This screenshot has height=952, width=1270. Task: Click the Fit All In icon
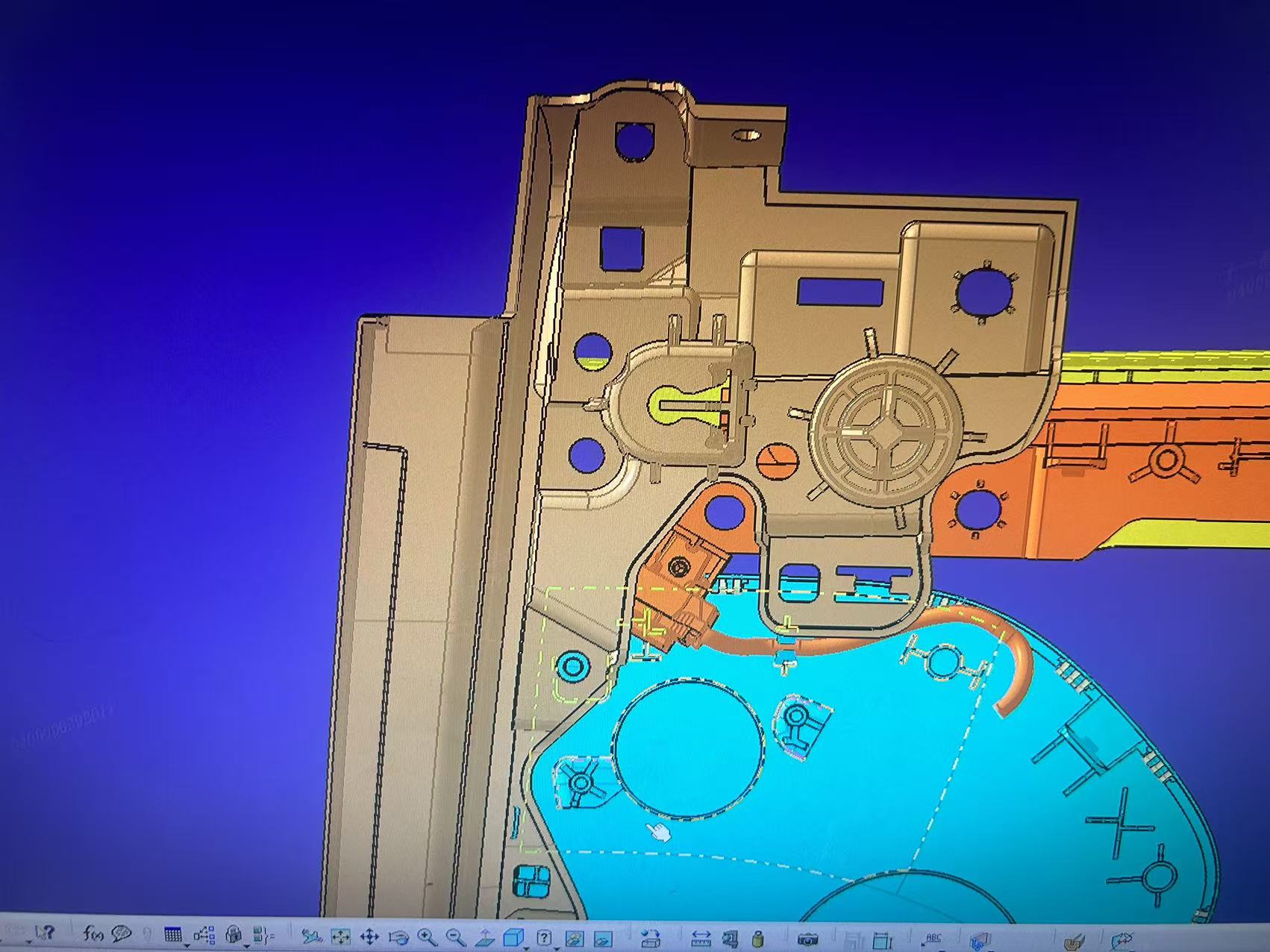341,937
